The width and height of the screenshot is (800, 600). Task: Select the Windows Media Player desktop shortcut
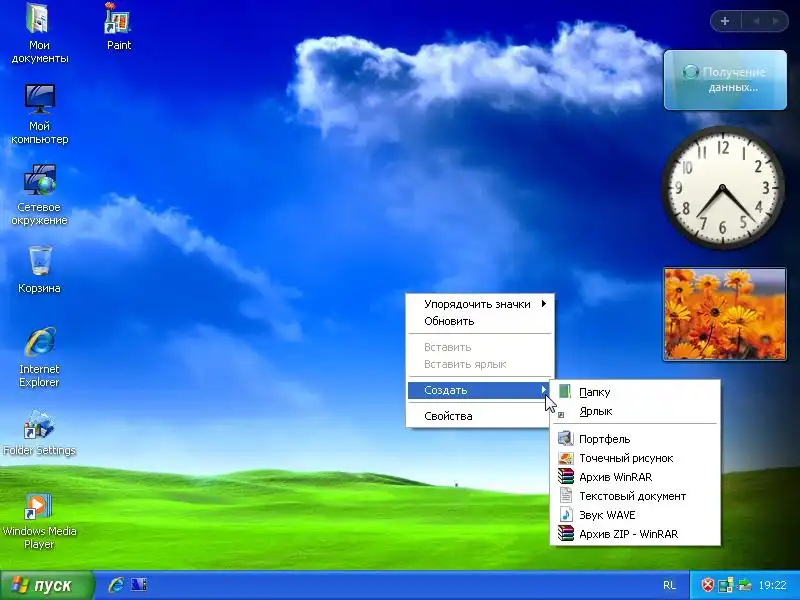pyautogui.click(x=39, y=520)
